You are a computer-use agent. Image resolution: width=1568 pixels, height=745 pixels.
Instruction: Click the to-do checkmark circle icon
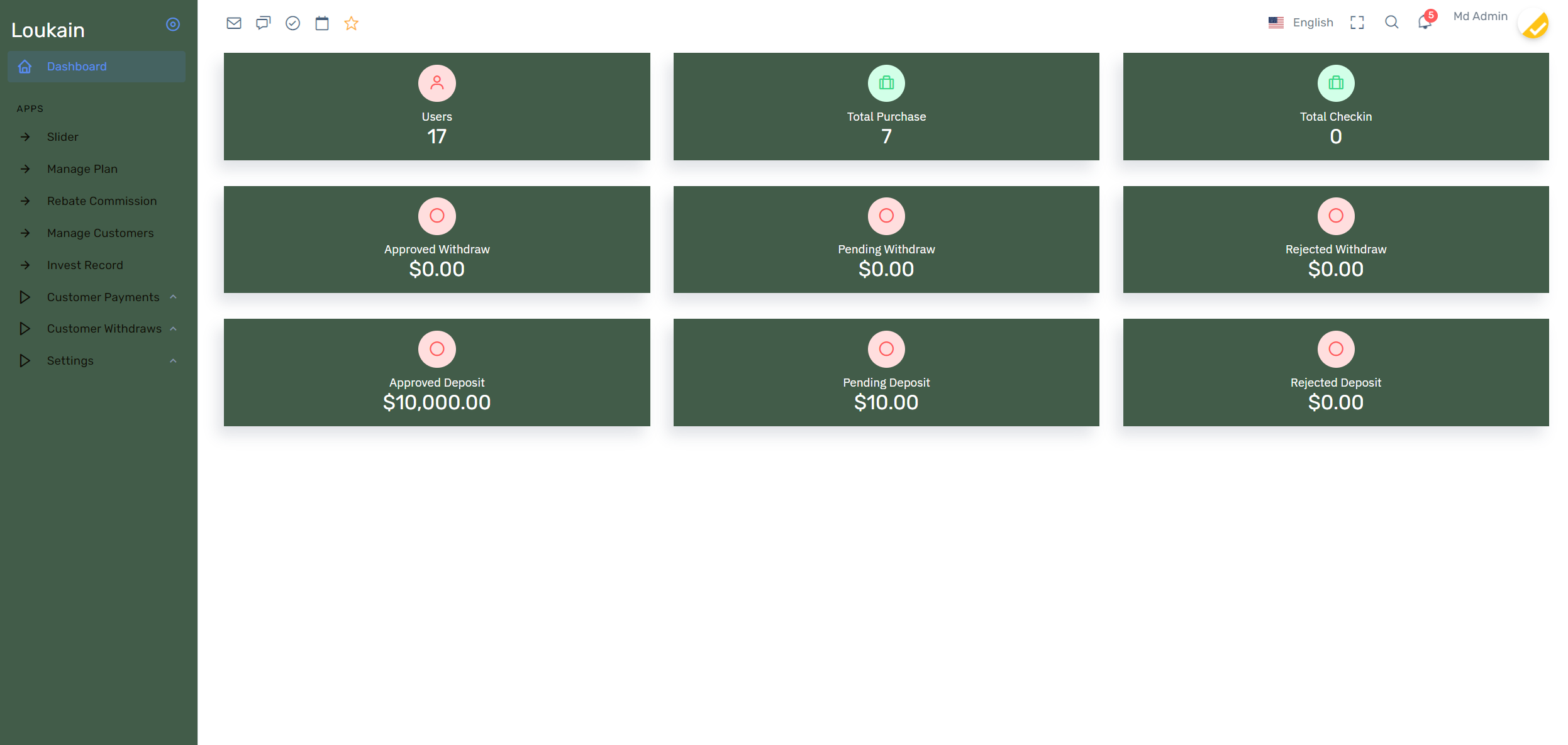pyautogui.click(x=292, y=23)
